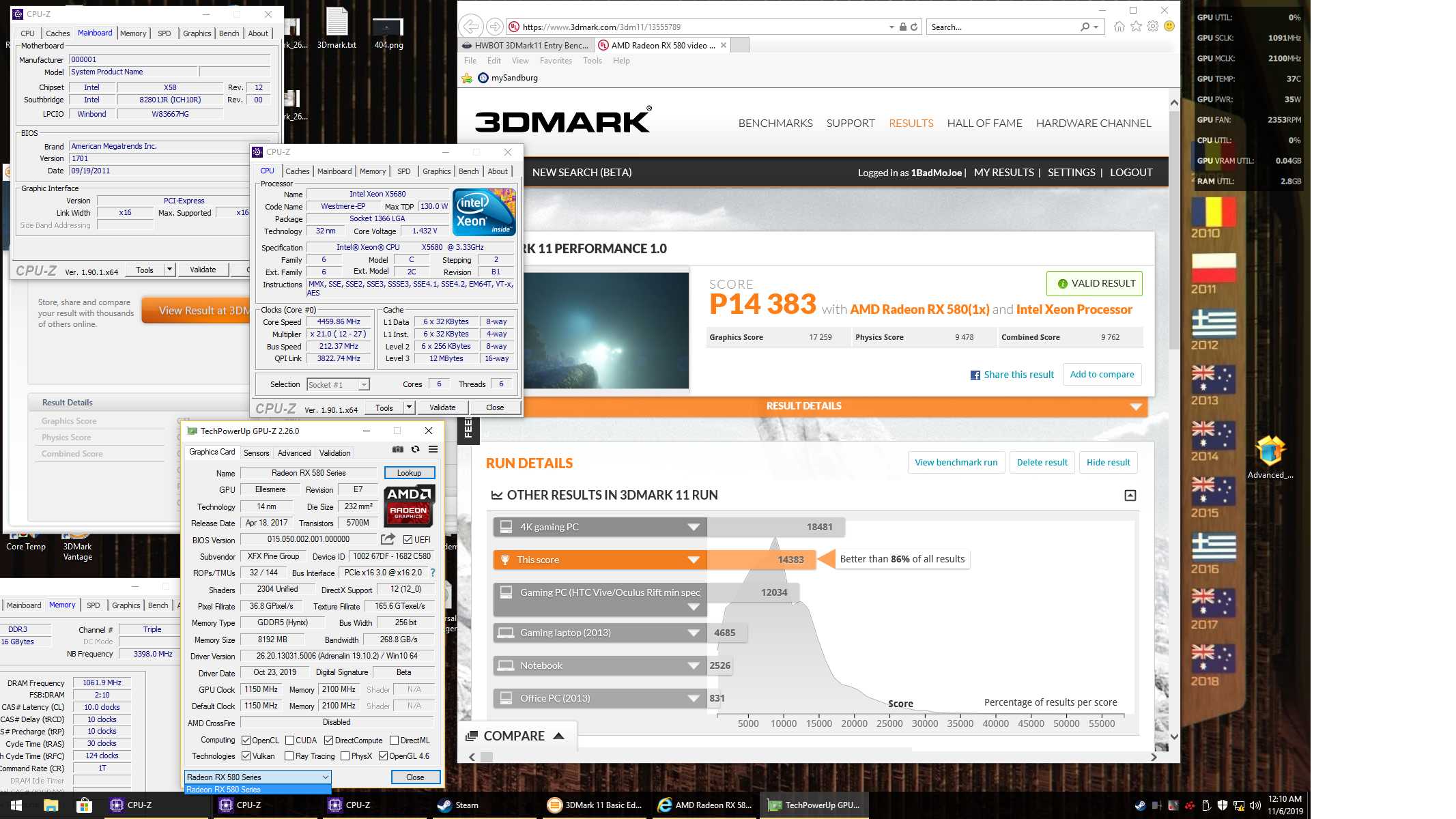Screen dimensions: 1456x819
Task: Open the Caches tab in front CPU-Z window
Action: click(x=298, y=171)
